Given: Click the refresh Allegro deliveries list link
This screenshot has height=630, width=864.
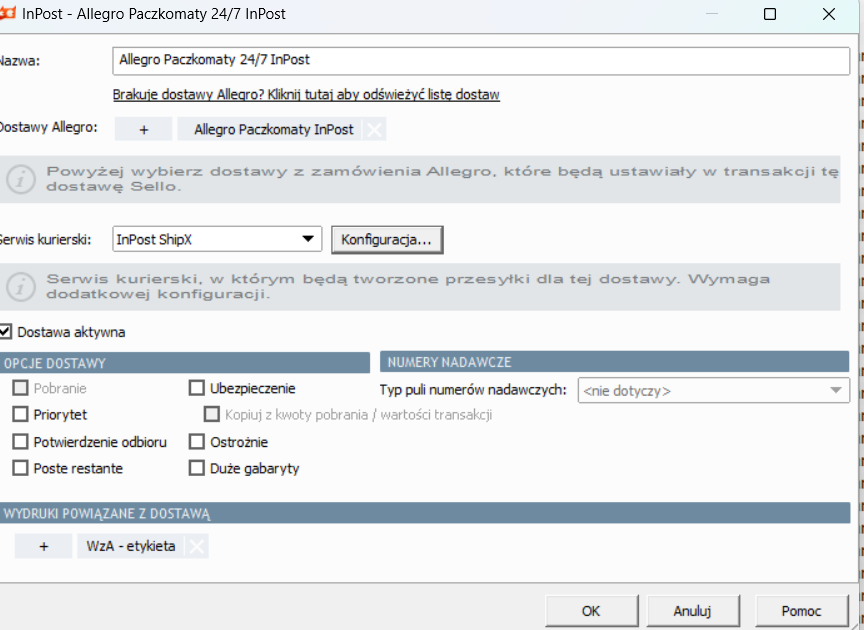Looking at the screenshot, I should point(306,95).
